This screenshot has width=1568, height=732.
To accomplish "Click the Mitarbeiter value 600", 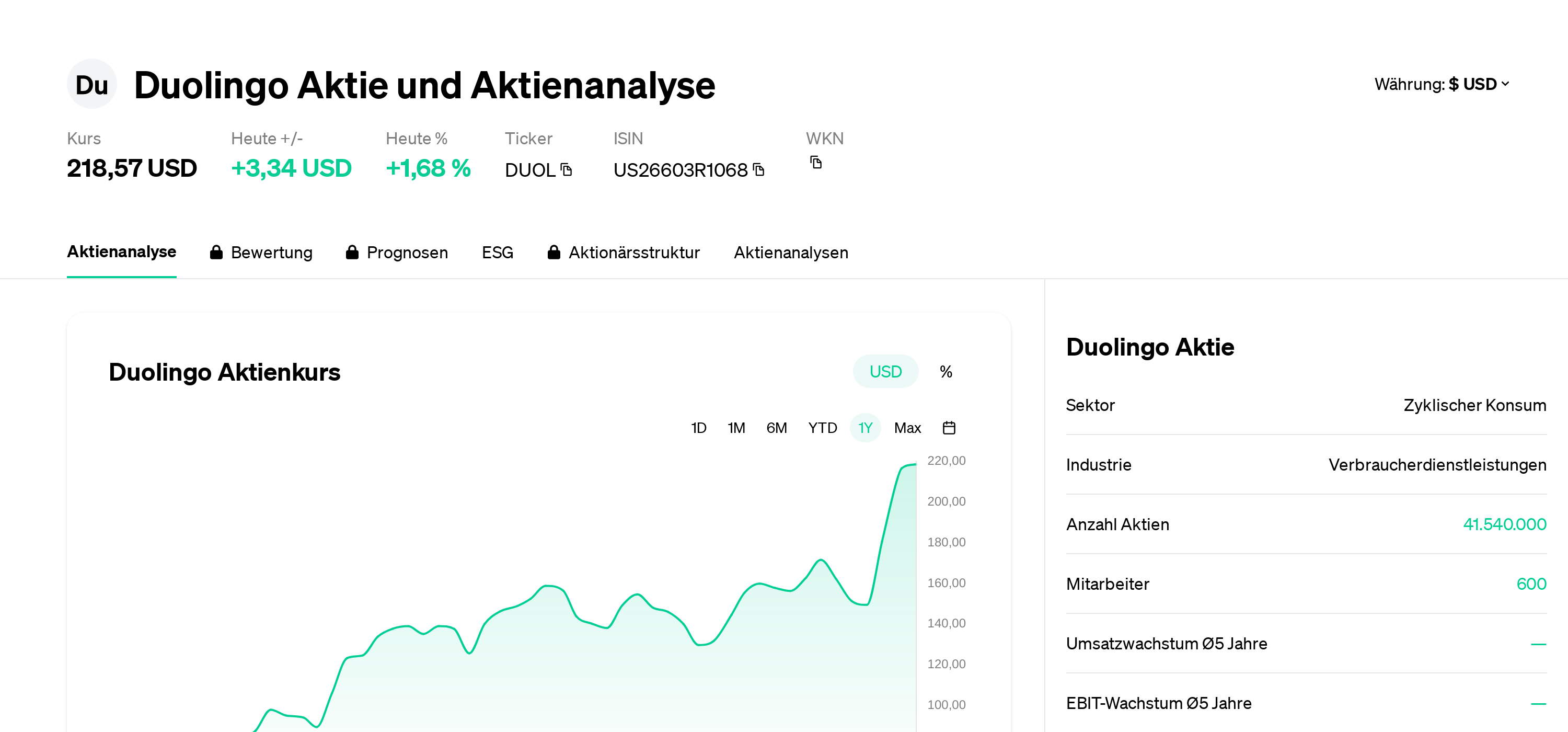I will pyautogui.click(x=1531, y=584).
